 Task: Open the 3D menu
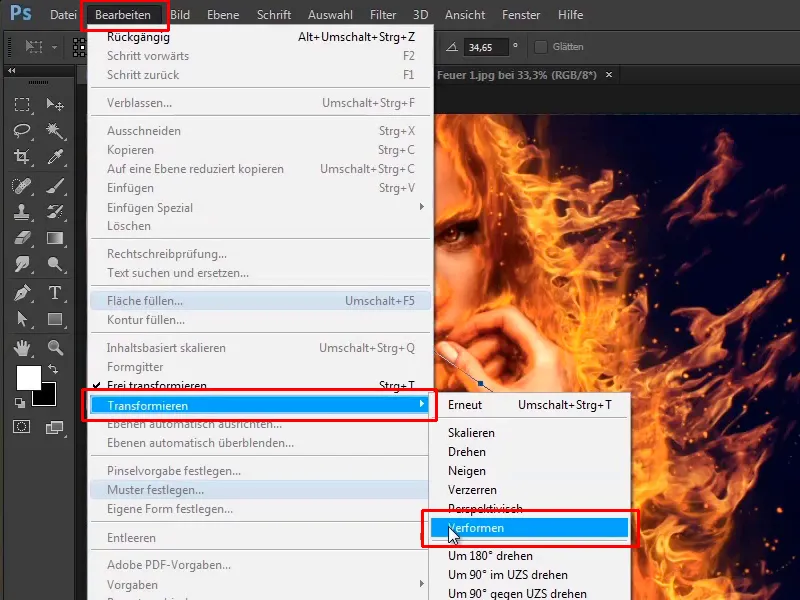tap(420, 15)
